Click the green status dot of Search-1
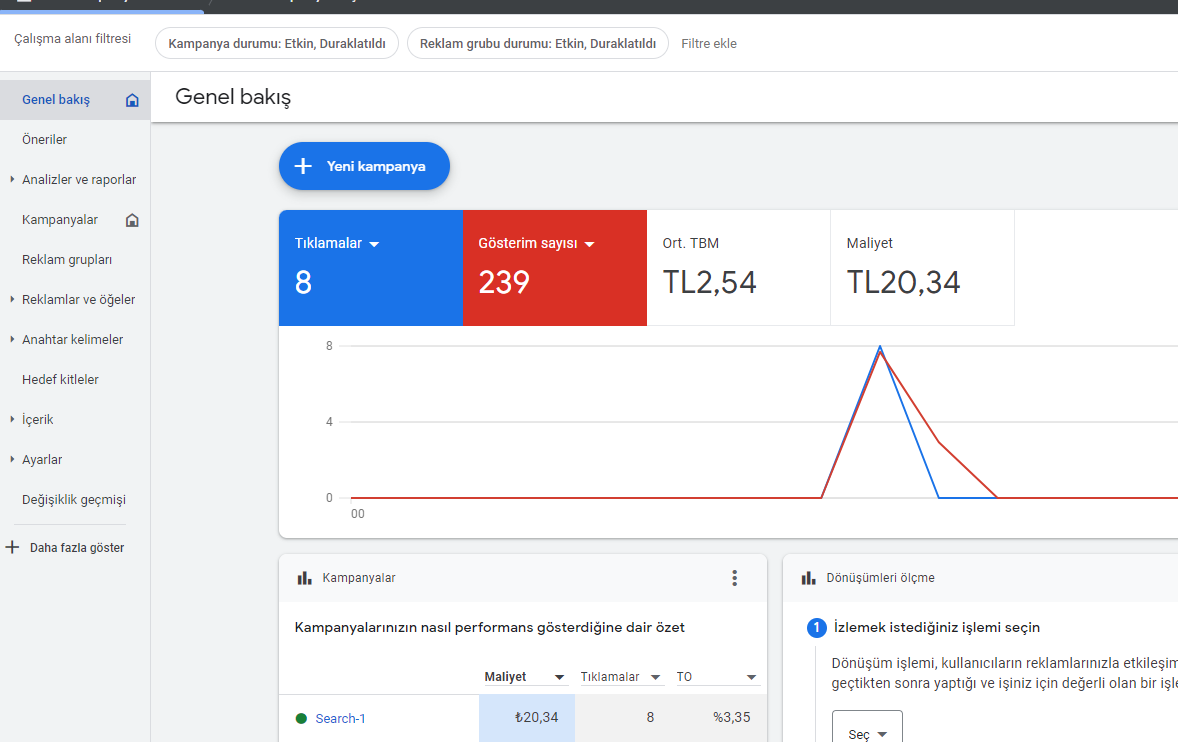The image size is (1178, 742). [301, 719]
